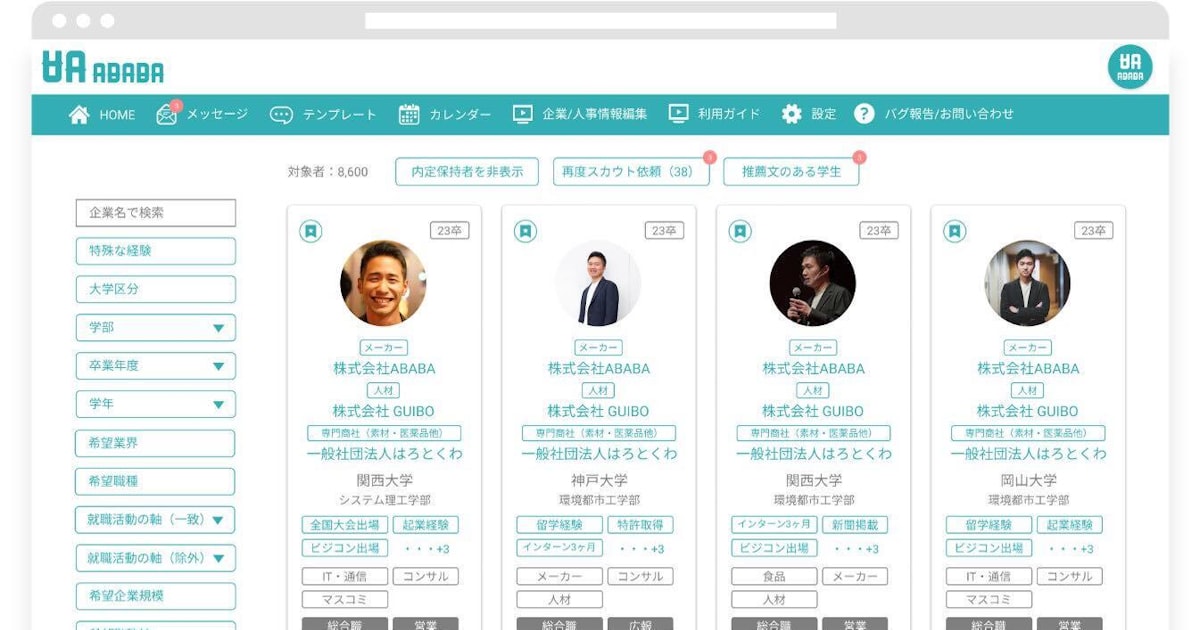Click the usage guide play icon
Screen dimensions: 1200x630
tap(679, 114)
